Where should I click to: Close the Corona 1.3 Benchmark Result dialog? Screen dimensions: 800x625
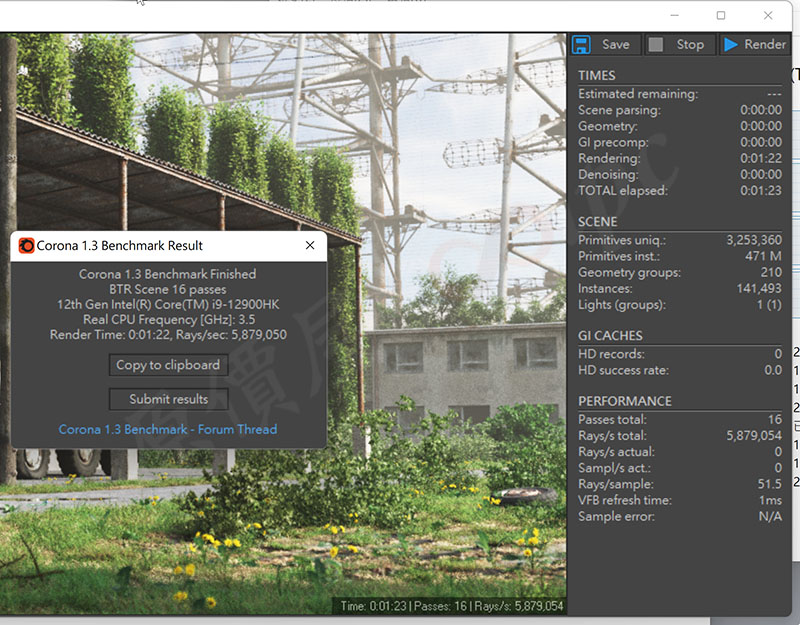click(310, 245)
